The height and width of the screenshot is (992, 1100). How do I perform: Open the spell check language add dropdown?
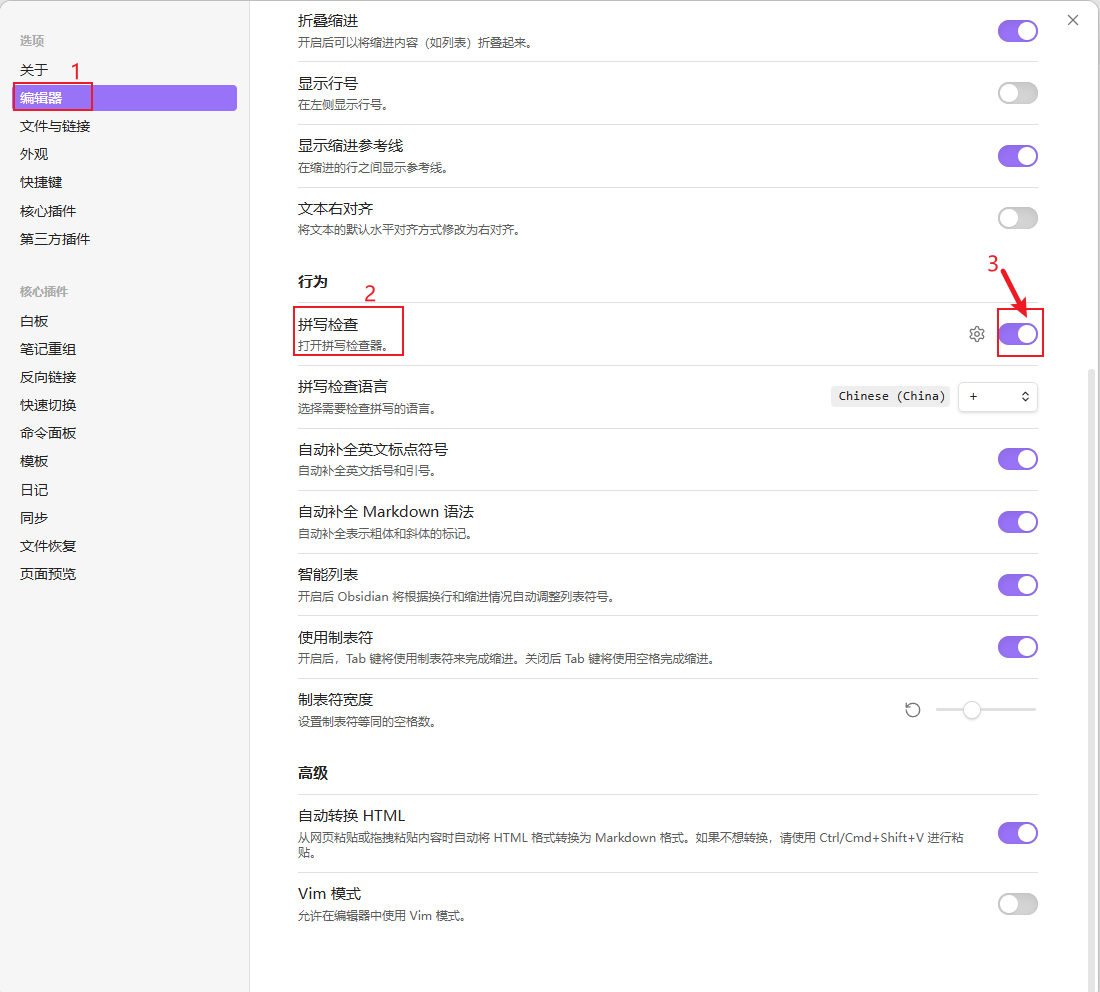[x=997, y=397]
